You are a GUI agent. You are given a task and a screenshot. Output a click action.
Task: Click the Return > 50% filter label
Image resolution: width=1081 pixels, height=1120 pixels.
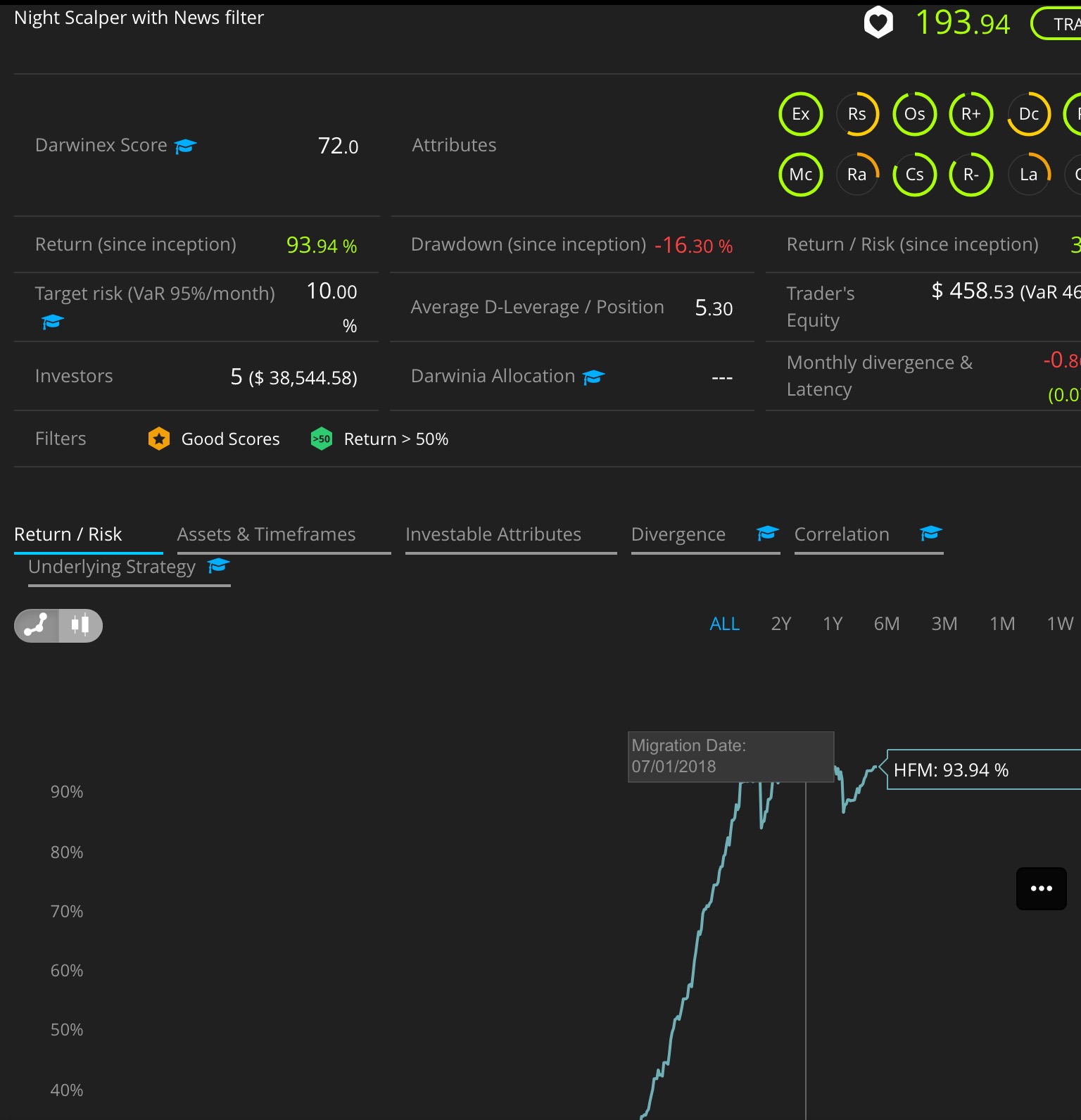[396, 439]
